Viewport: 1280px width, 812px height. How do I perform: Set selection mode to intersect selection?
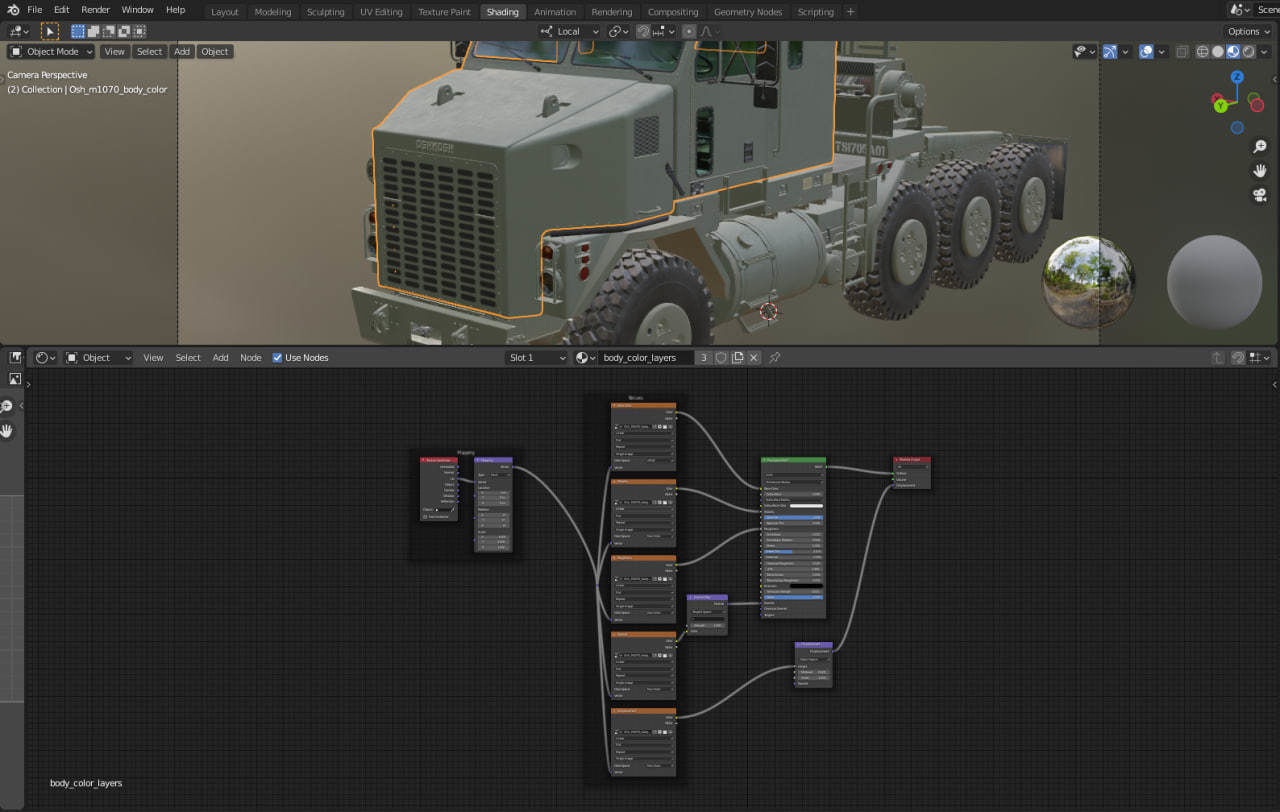(139, 31)
